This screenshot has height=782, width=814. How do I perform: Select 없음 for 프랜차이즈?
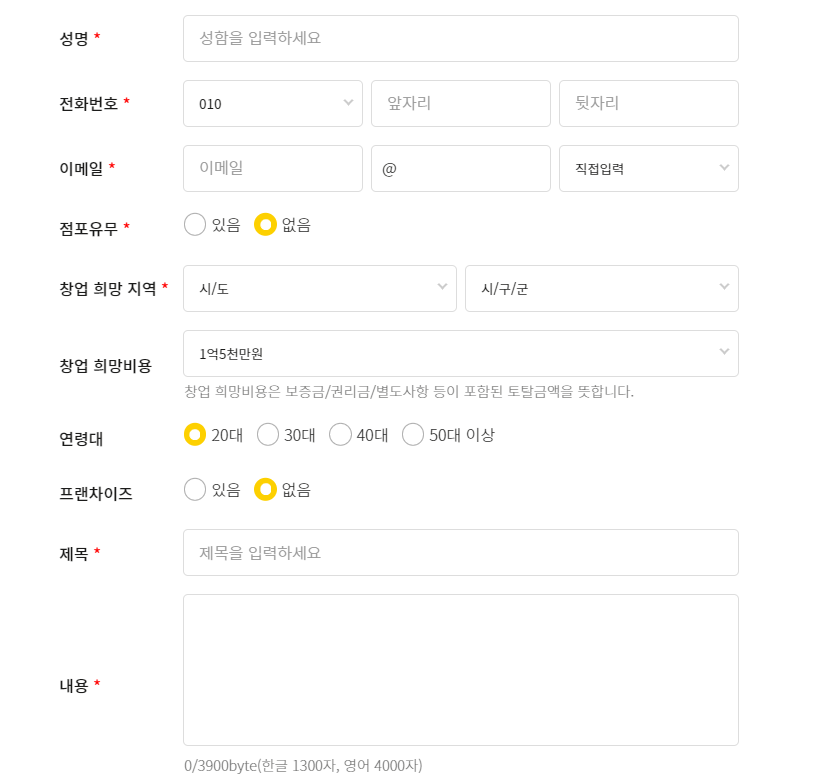click(x=265, y=490)
